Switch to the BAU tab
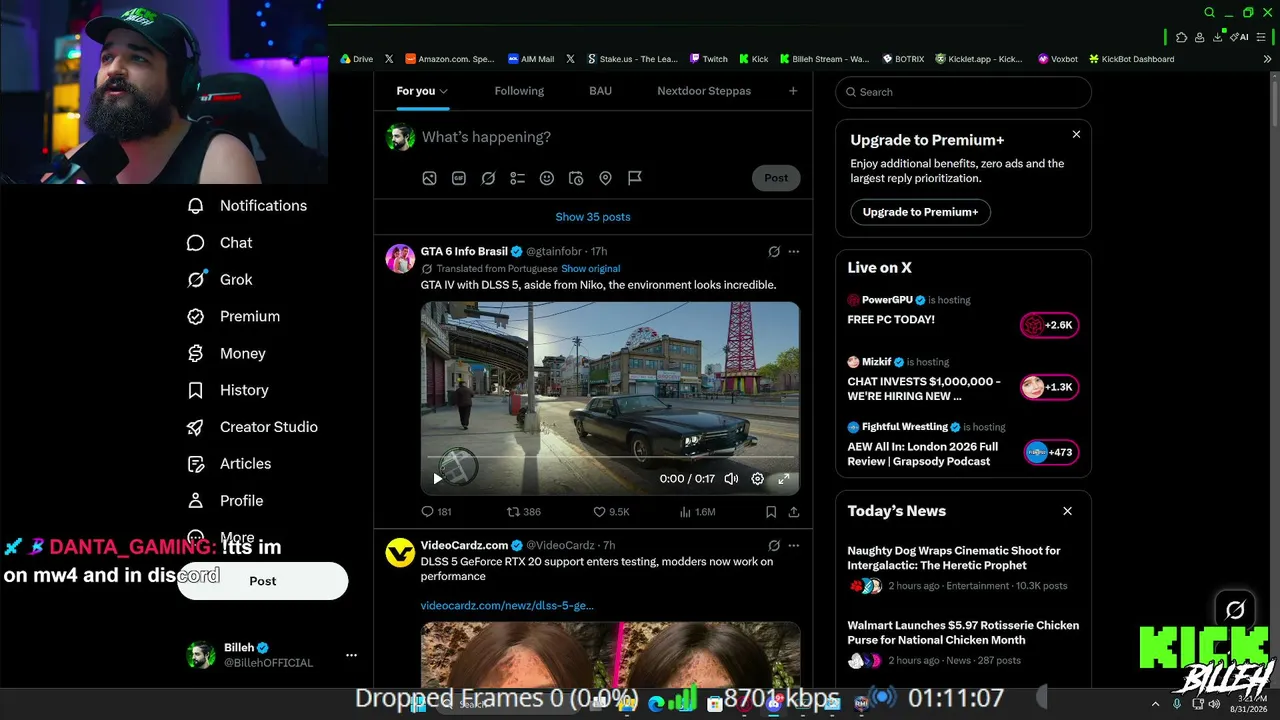The width and height of the screenshot is (1280, 720). coord(600,91)
